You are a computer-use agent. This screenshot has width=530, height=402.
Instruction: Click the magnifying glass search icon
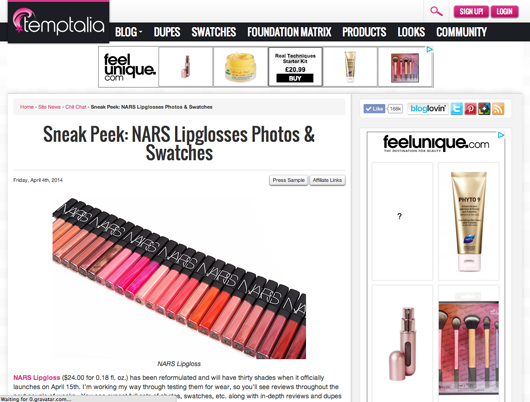[x=436, y=11]
